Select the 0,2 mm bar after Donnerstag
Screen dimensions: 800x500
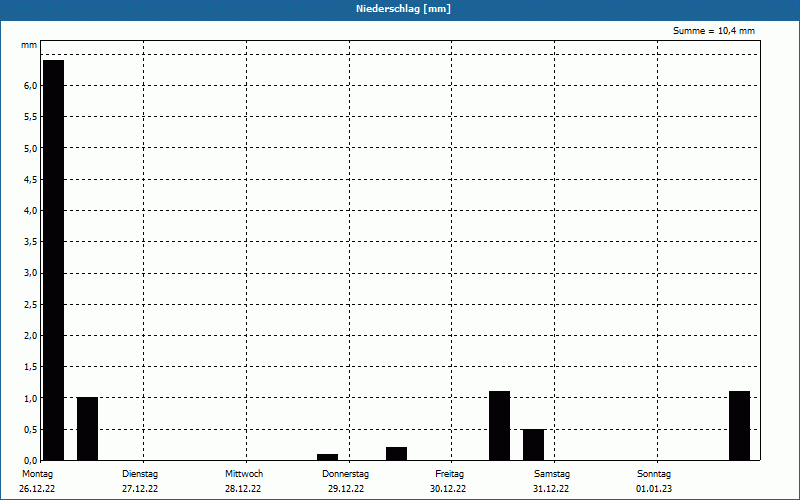396,454
